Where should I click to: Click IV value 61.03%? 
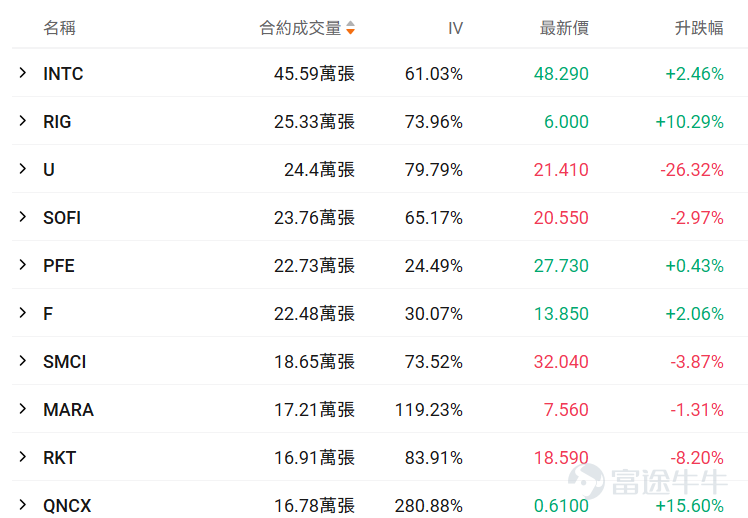tap(434, 74)
